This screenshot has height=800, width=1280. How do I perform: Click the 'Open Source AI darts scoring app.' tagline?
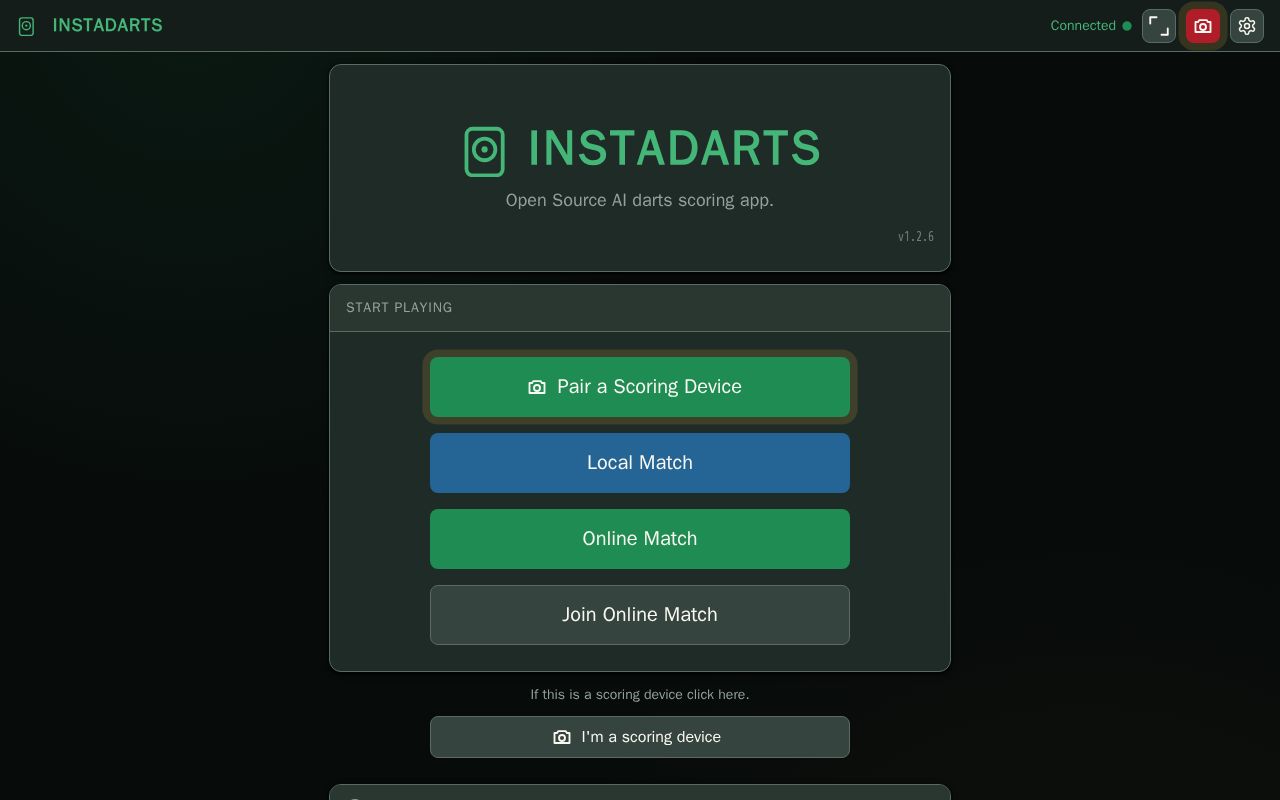tap(640, 200)
